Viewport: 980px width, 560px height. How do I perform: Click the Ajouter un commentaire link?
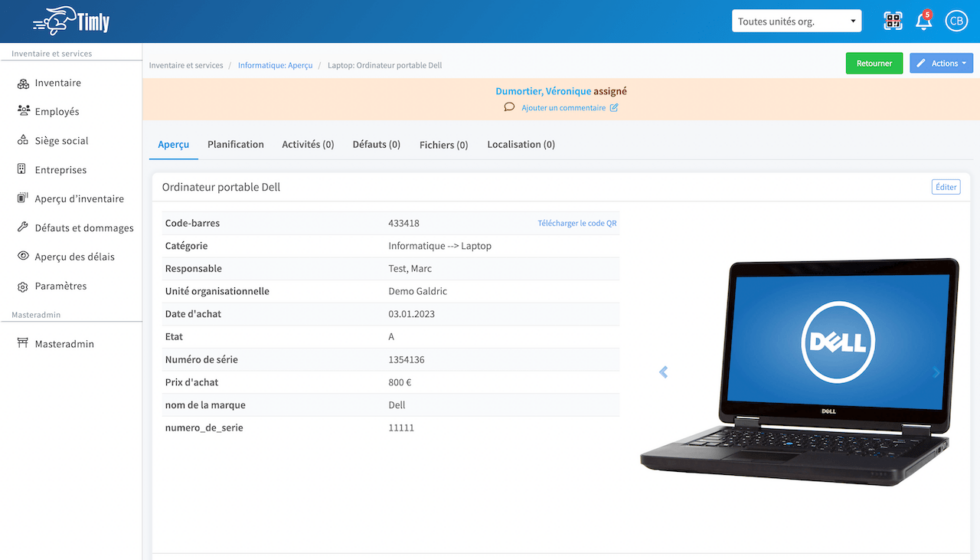click(563, 108)
